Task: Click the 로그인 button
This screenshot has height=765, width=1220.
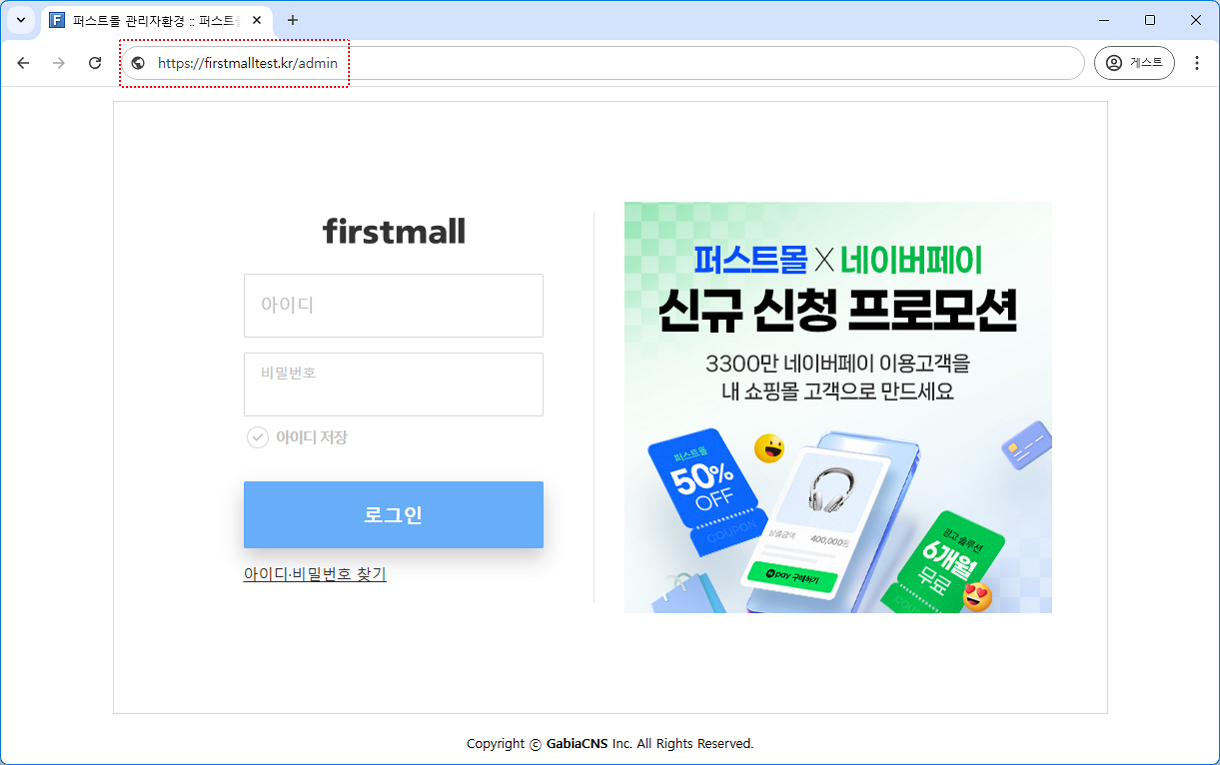Action: [x=394, y=515]
